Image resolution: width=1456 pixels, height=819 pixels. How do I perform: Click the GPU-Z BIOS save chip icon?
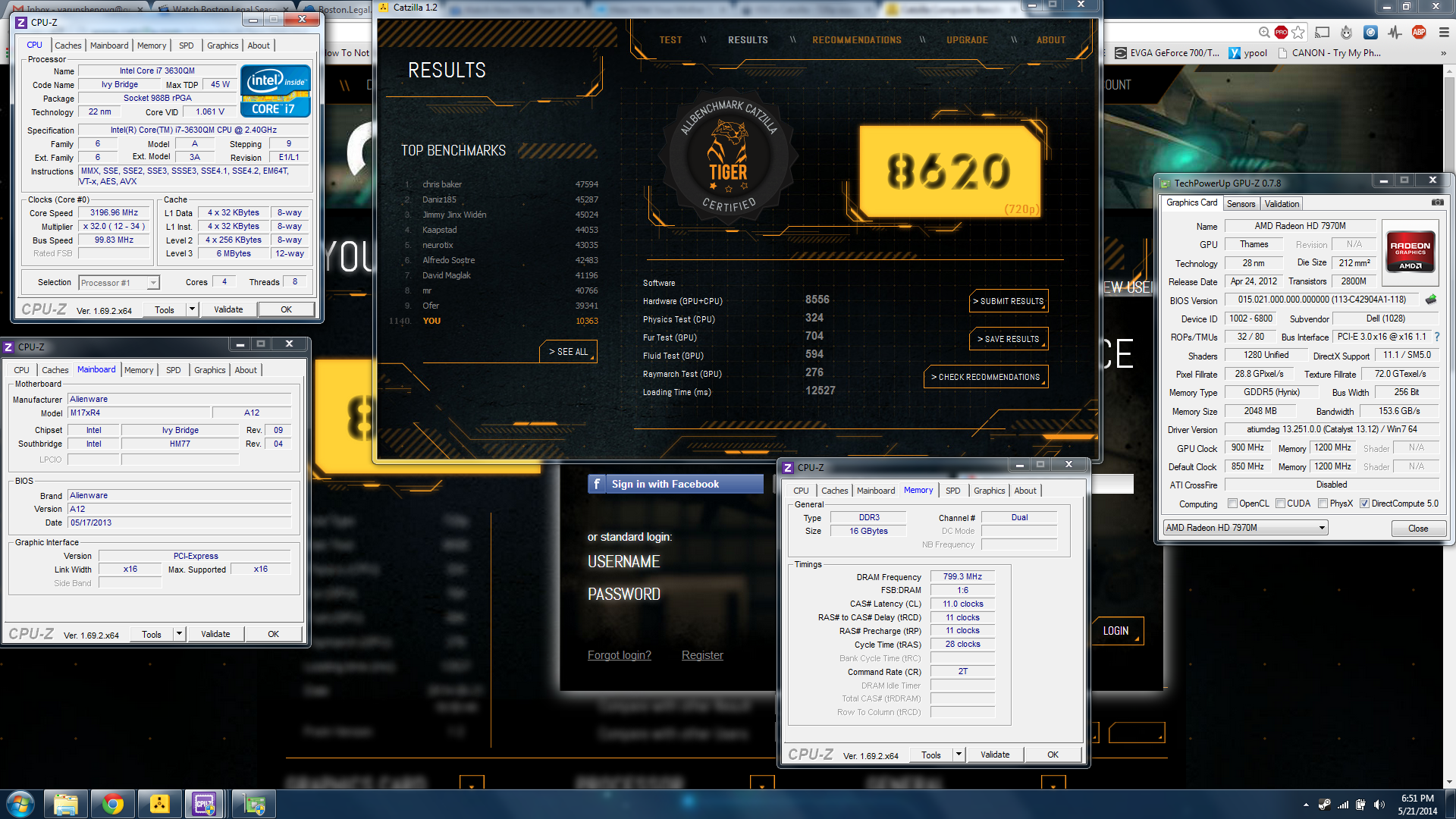coord(1431,300)
